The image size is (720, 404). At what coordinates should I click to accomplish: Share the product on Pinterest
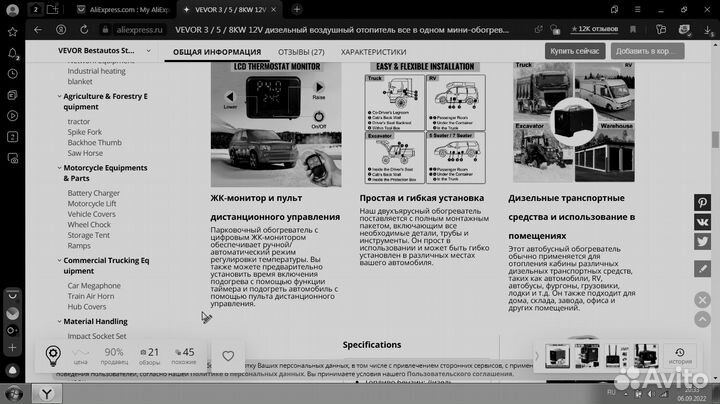[x=703, y=203]
